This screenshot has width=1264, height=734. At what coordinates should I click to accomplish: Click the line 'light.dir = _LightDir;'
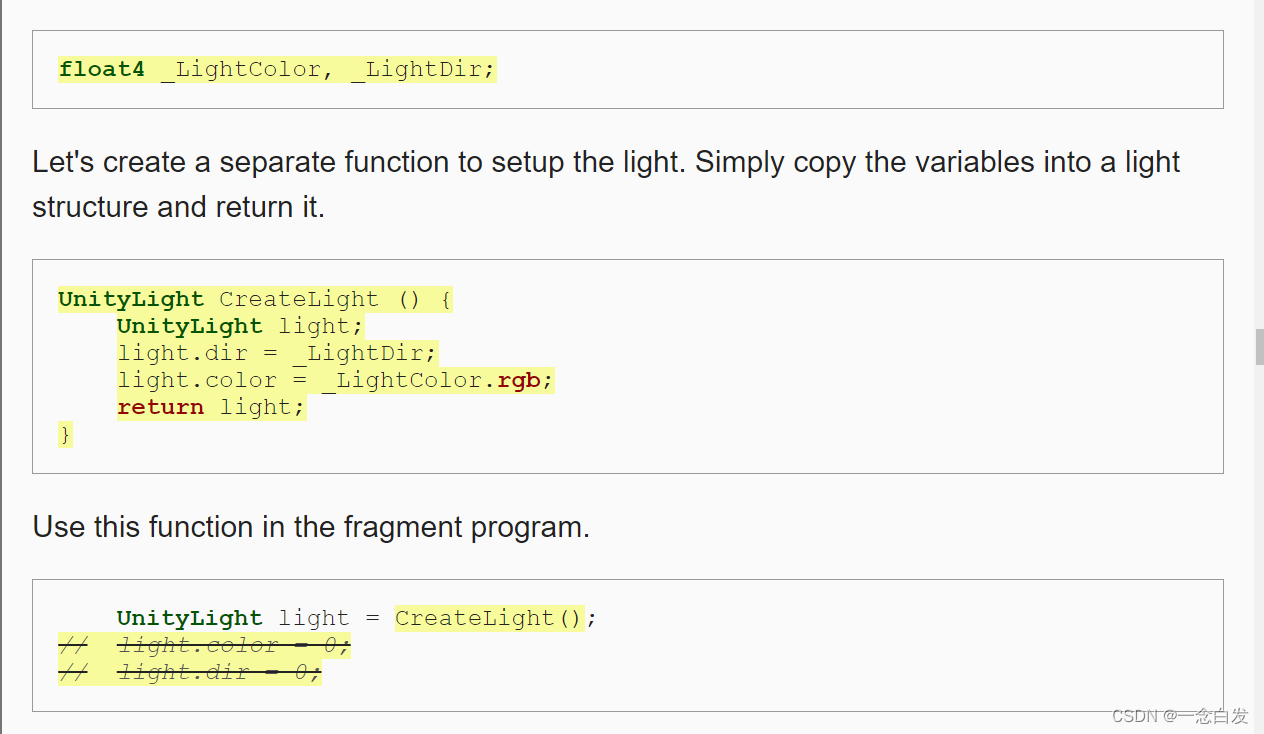point(277,353)
